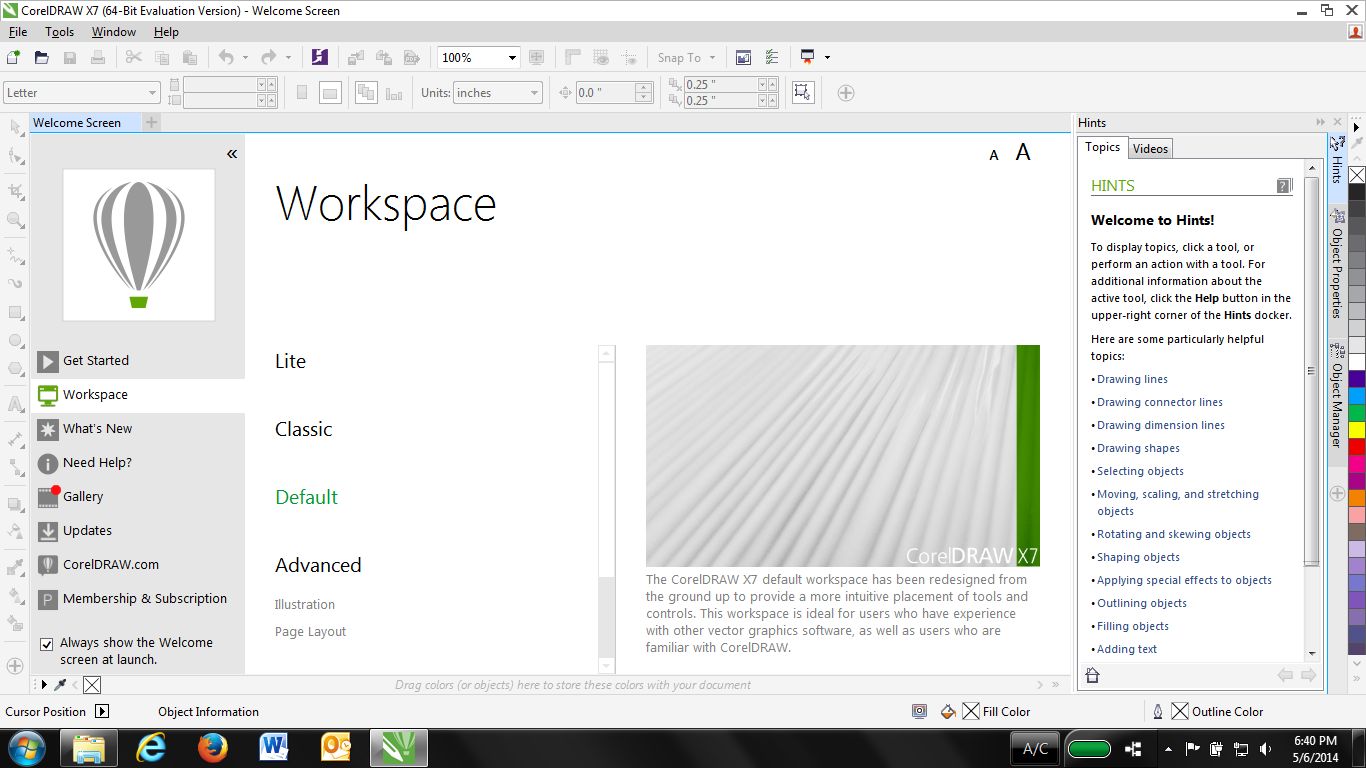Open Outlook from the taskbar
The image size is (1366, 768).
click(x=336, y=748)
